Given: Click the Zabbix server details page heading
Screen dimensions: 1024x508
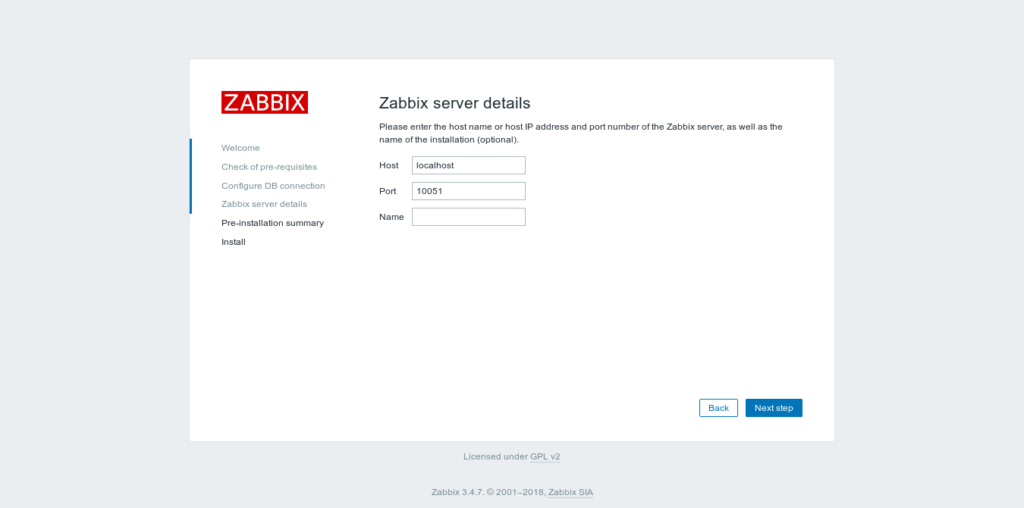Looking at the screenshot, I should tap(454, 103).
